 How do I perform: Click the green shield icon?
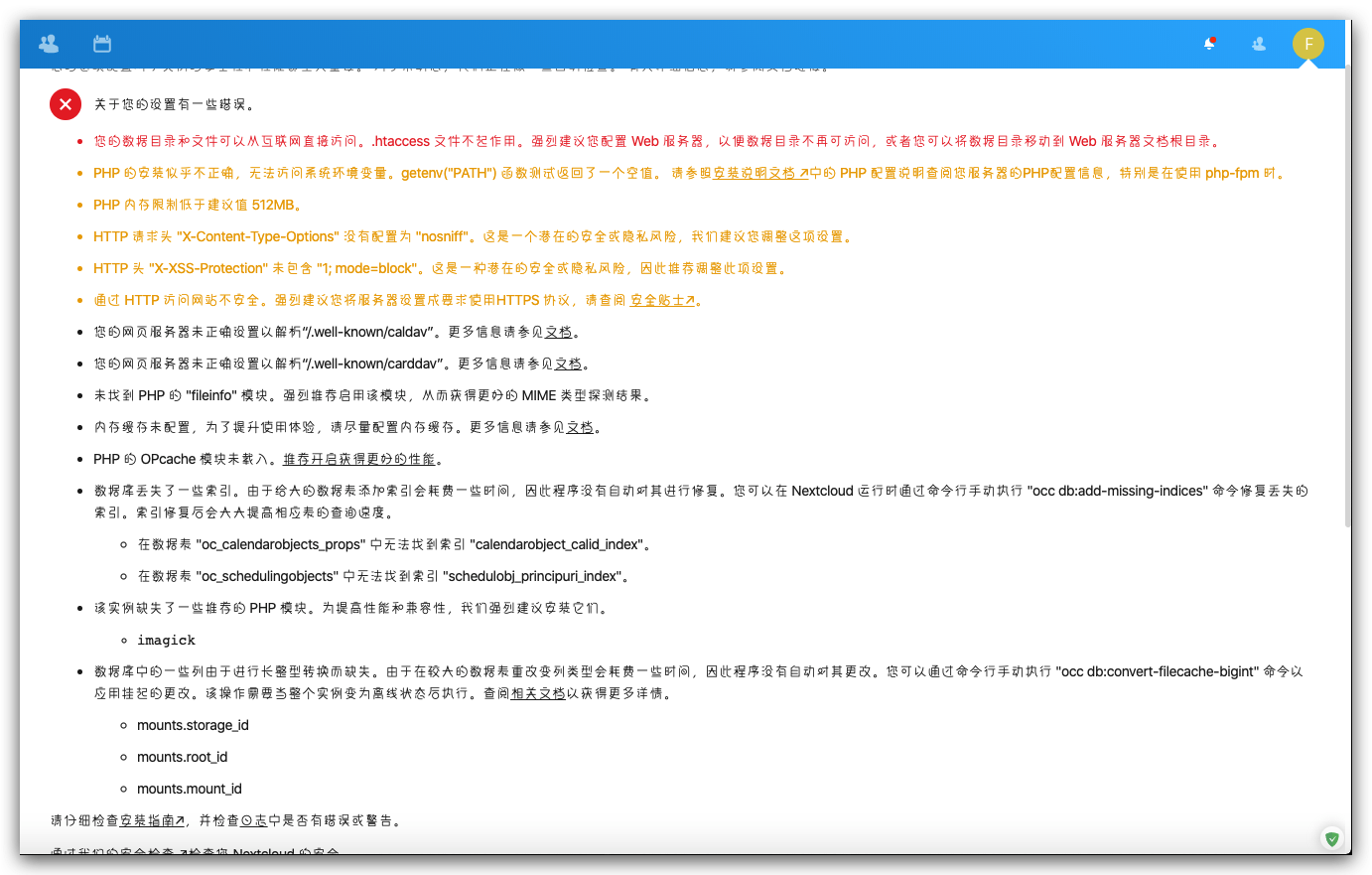pyautogui.click(x=1332, y=839)
